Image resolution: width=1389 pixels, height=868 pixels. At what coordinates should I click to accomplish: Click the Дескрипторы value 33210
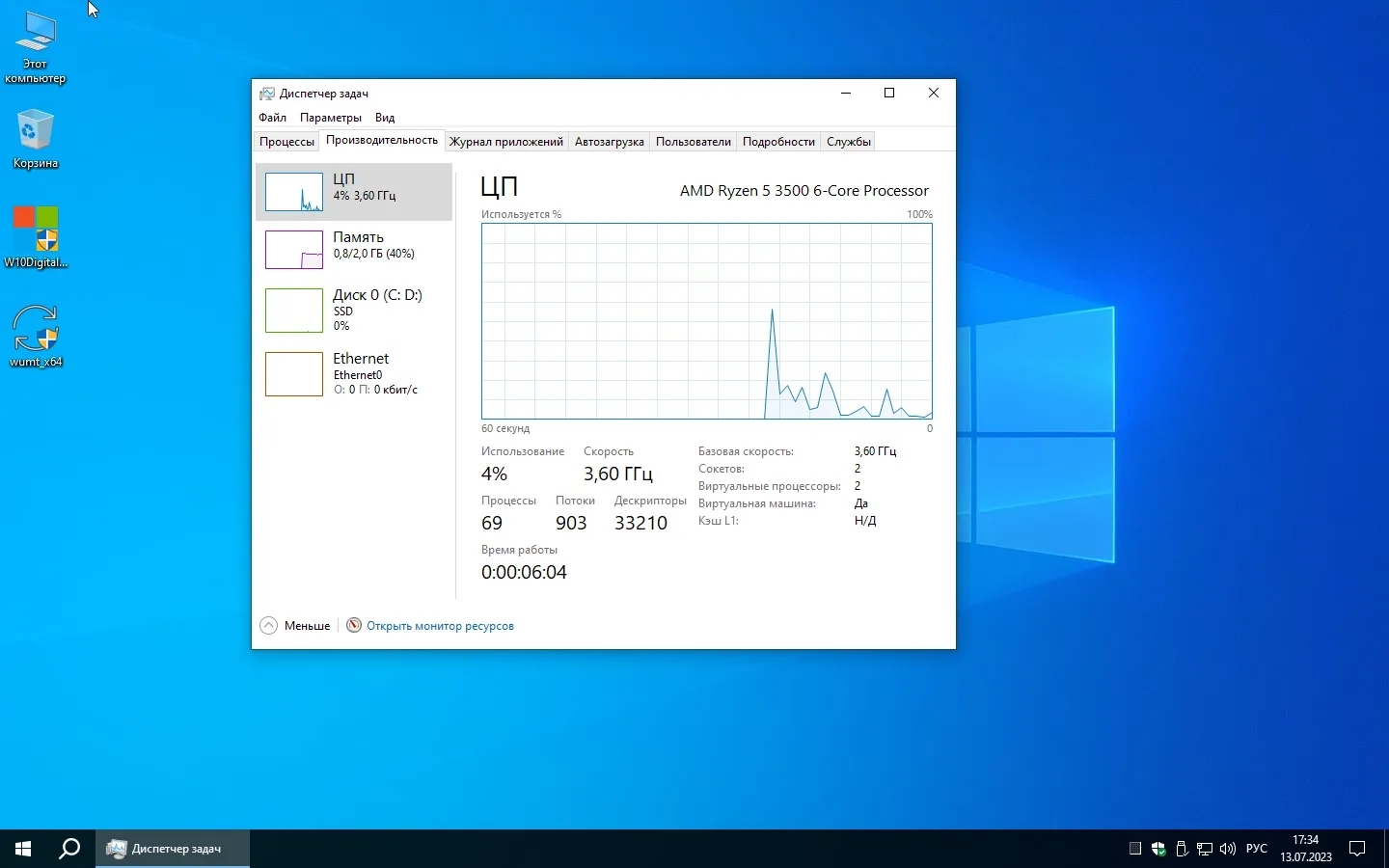coord(641,523)
